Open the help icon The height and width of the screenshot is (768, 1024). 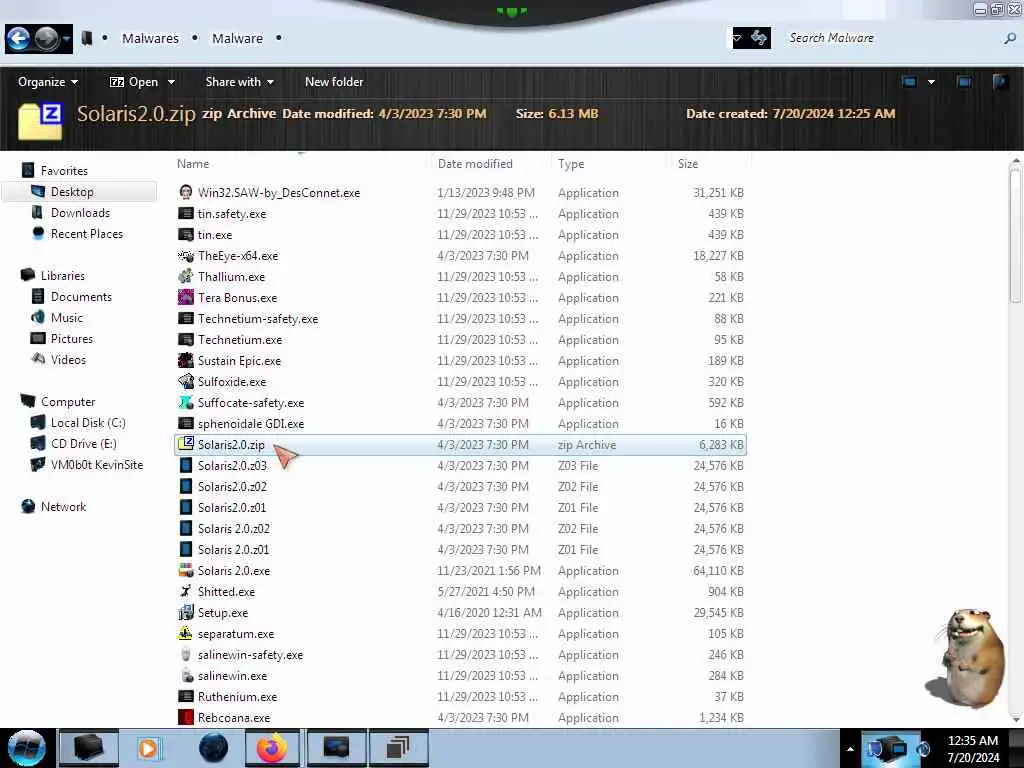click(1000, 82)
